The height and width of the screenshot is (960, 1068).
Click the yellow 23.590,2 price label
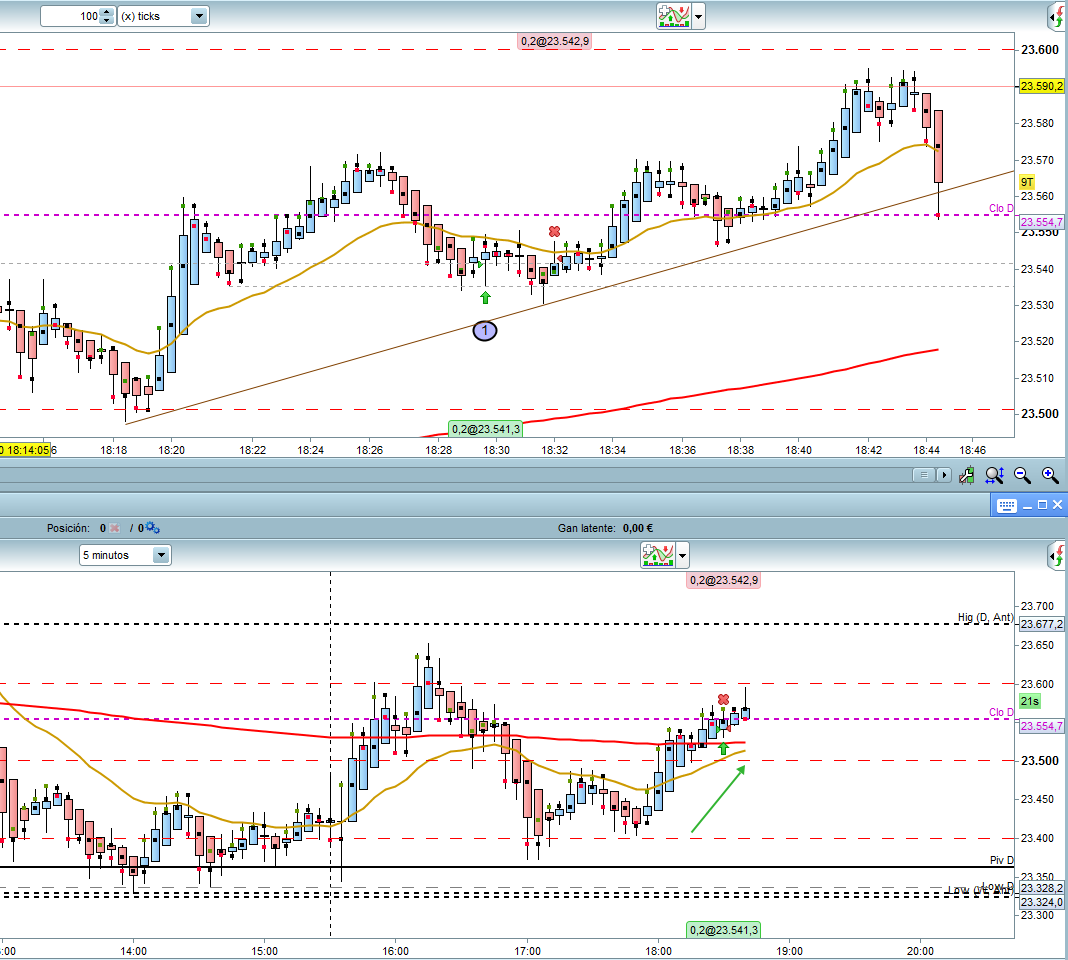point(1041,86)
